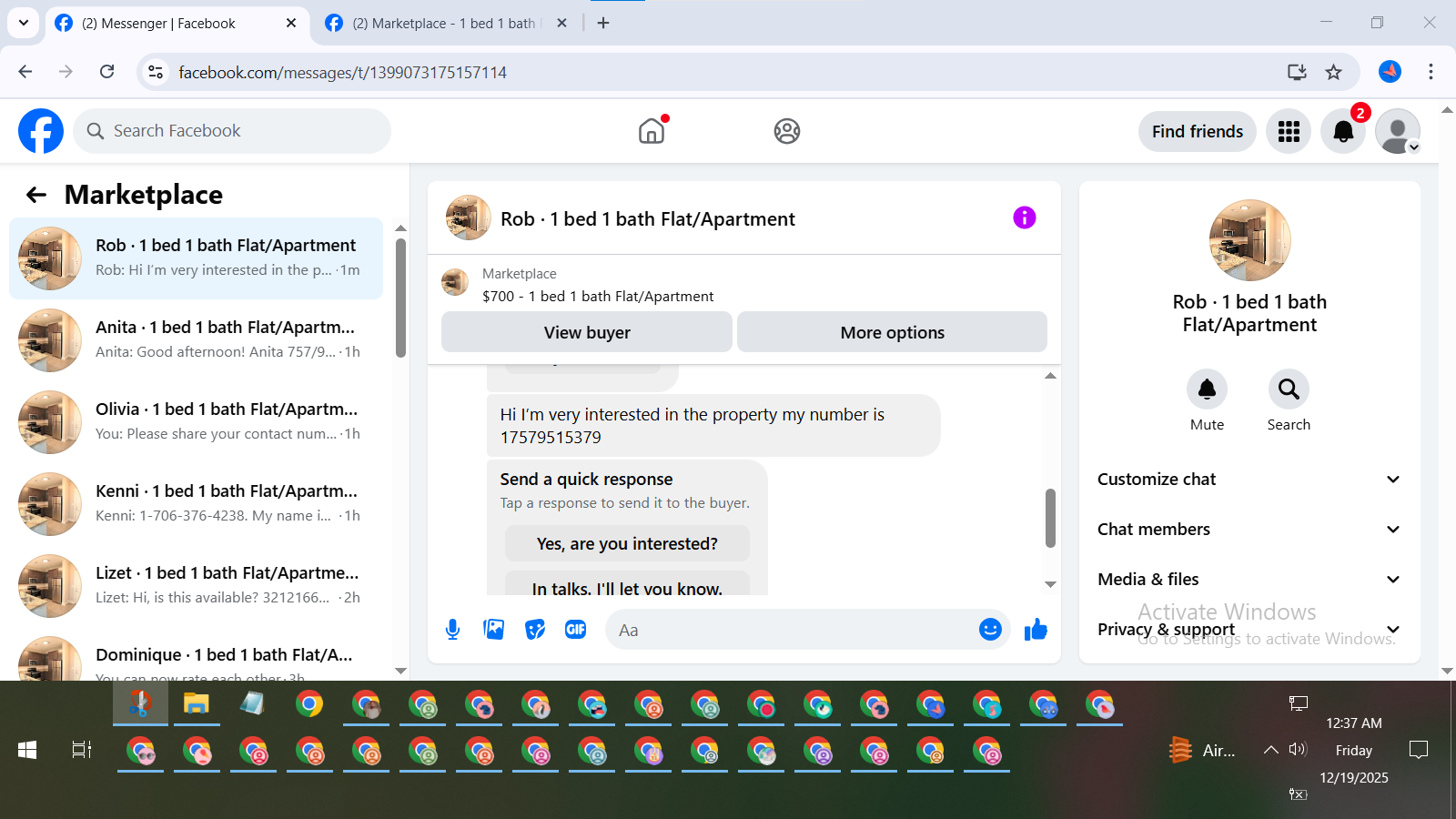Viewport: 1456px width, 819px height.
Task: Open the notifications bell with 2 badge
Action: pos(1343,131)
